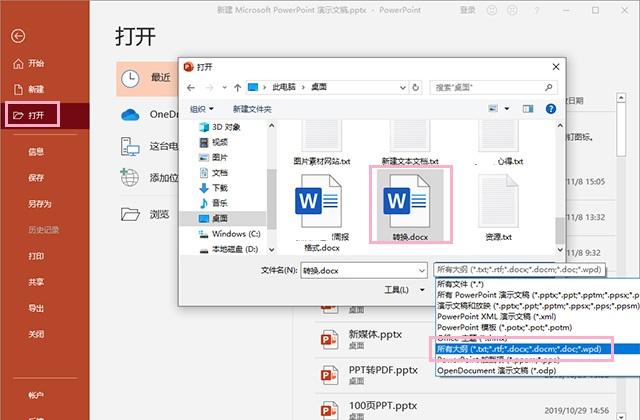Open the 浏览 folder icon

(x=130, y=214)
